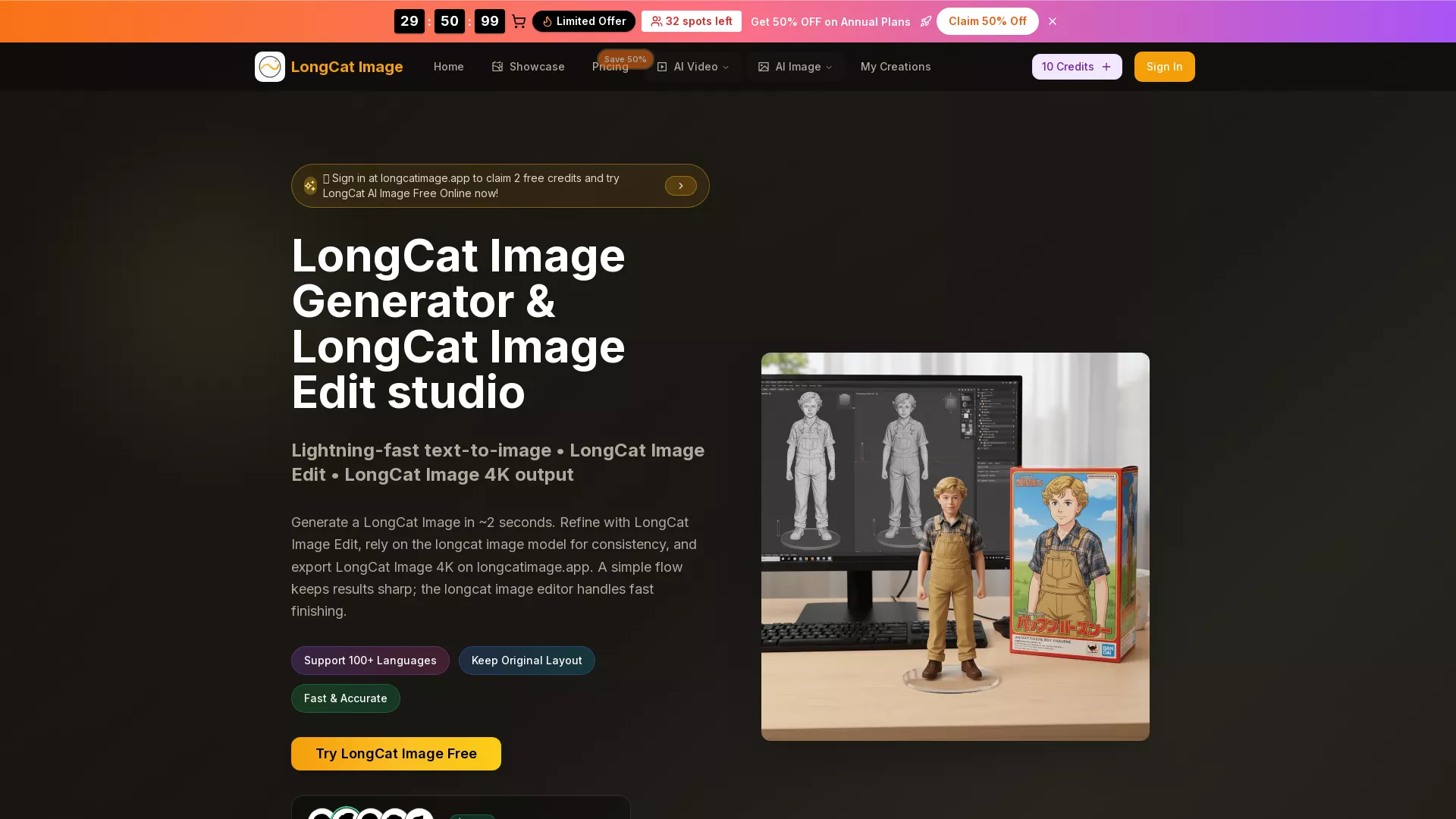This screenshot has width=1456, height=819.
Task: Open the shopping cart
Action: [519, 21]
